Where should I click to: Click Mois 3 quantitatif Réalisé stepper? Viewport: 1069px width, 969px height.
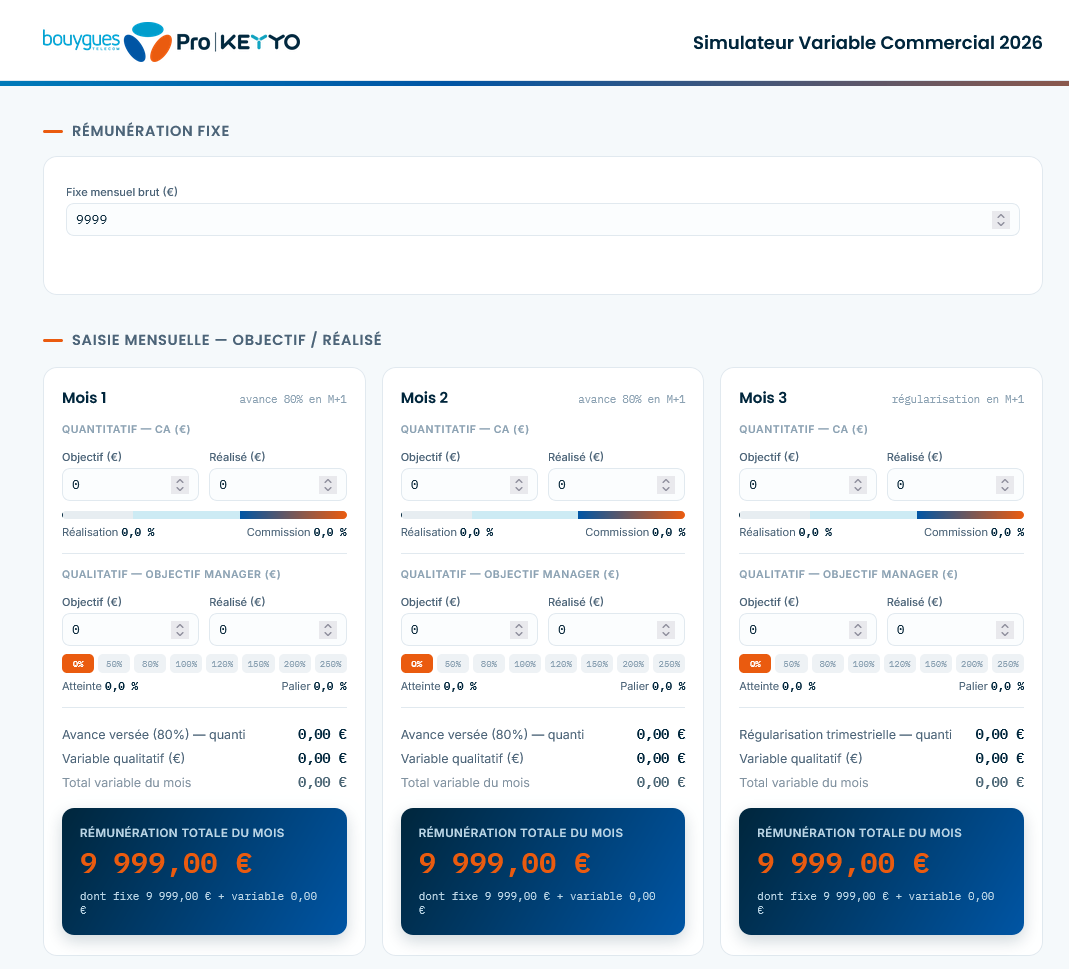pyautogui.click(x=1004, y=485)
